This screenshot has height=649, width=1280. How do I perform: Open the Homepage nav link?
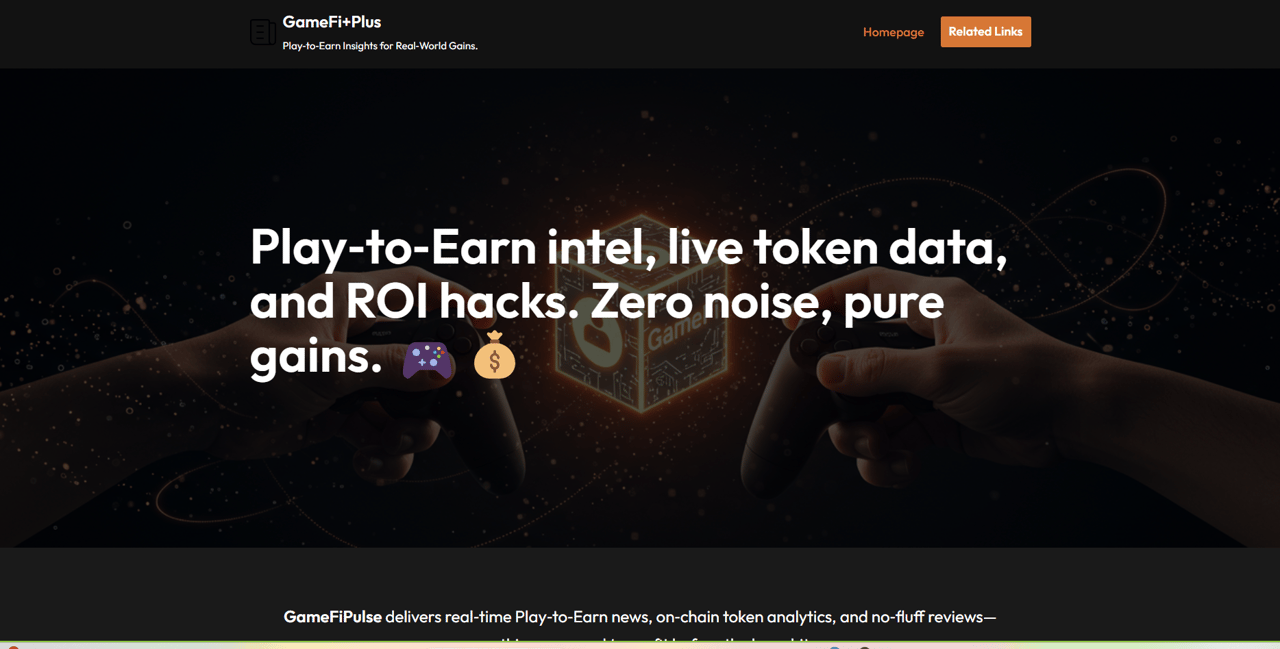click(893, 32)
